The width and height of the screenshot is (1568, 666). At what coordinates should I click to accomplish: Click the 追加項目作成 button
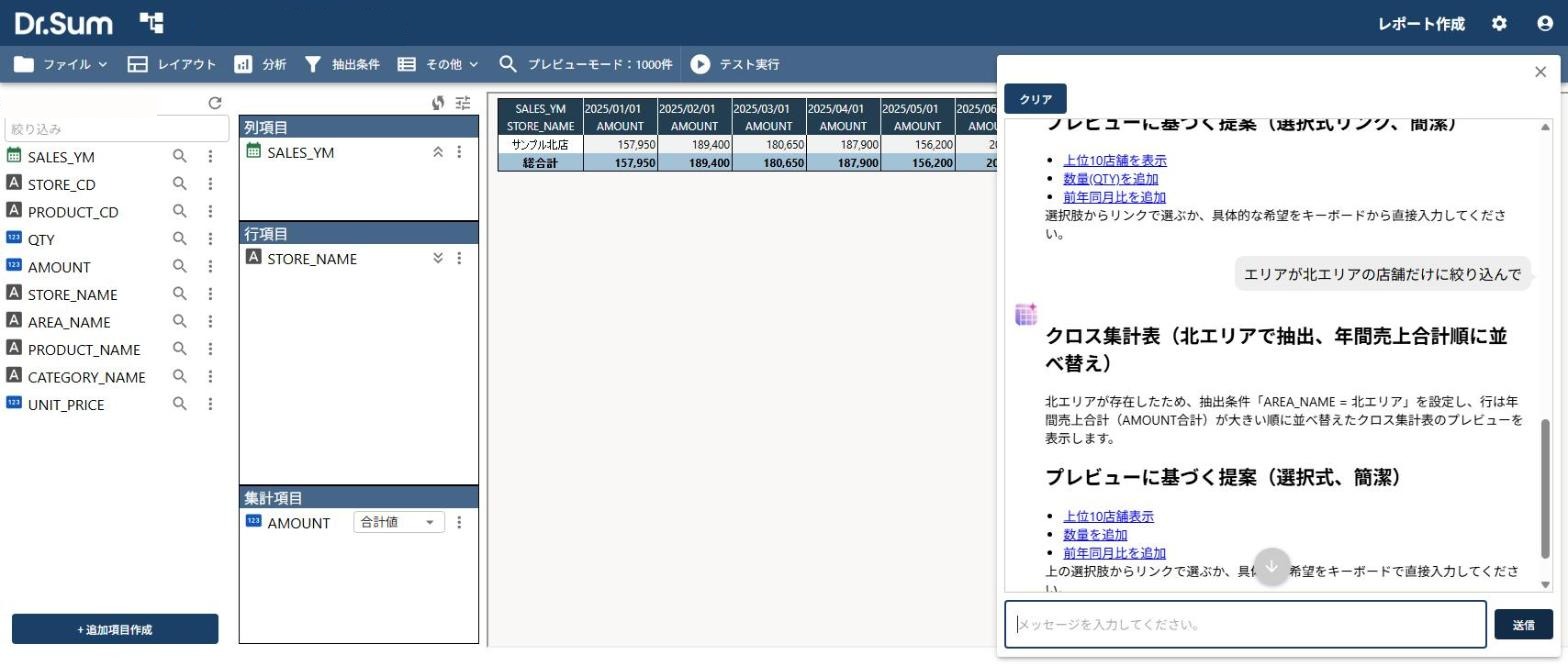pyautogui.click(x=115, y=629)
